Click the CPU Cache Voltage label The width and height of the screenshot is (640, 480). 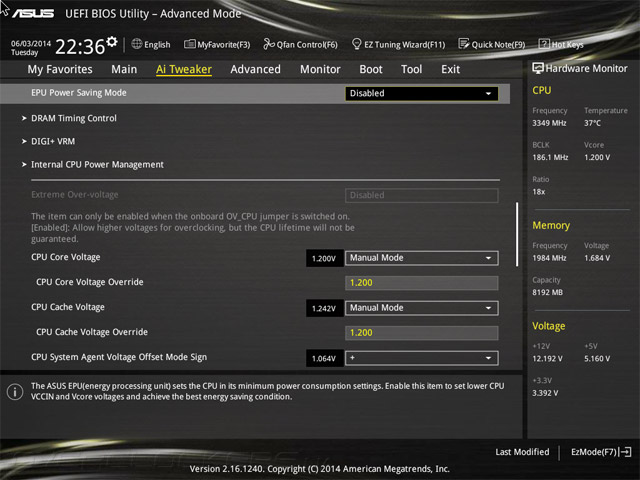coord(68,307)
